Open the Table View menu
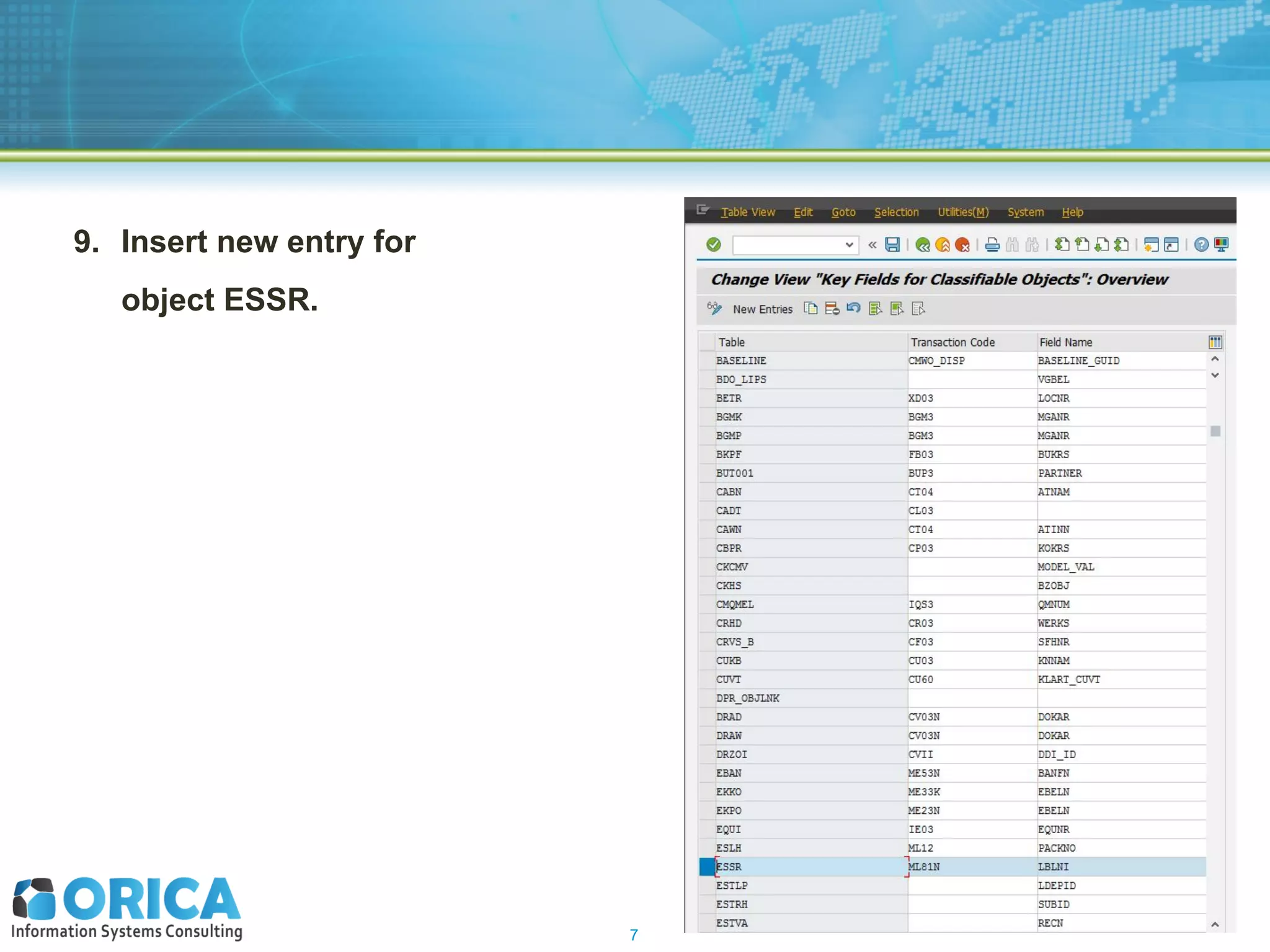This screenshot has width=1270, height=952. pos(748,212)
